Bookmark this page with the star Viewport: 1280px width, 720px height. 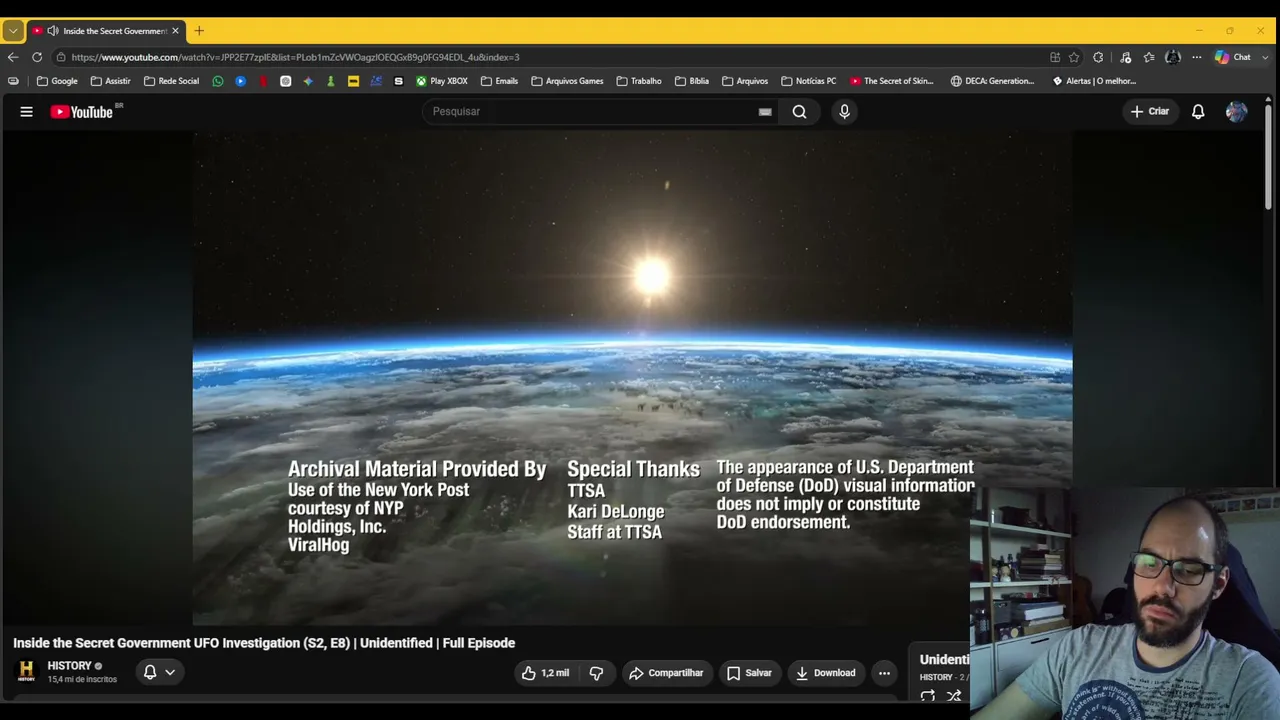[1074, 57]
